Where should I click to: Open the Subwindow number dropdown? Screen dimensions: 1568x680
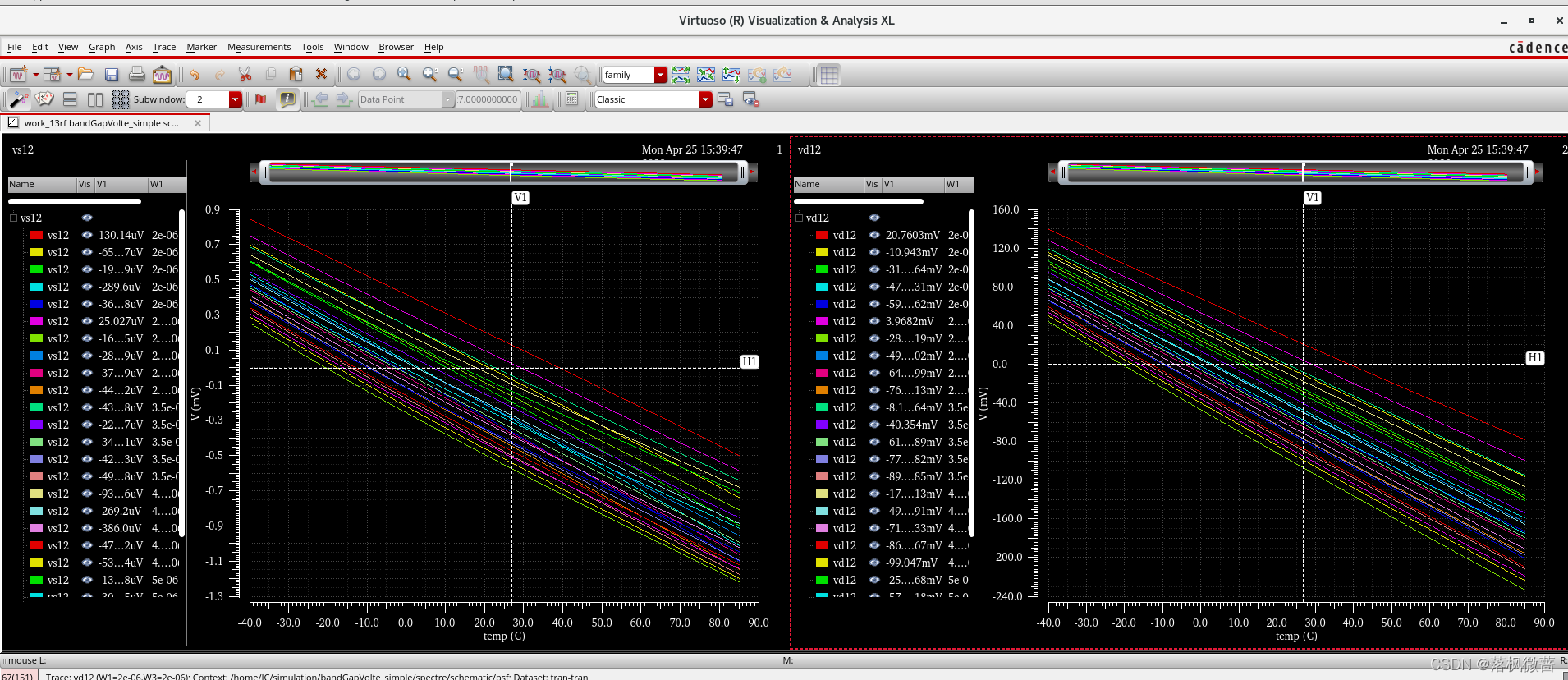[x=236, y=99]
